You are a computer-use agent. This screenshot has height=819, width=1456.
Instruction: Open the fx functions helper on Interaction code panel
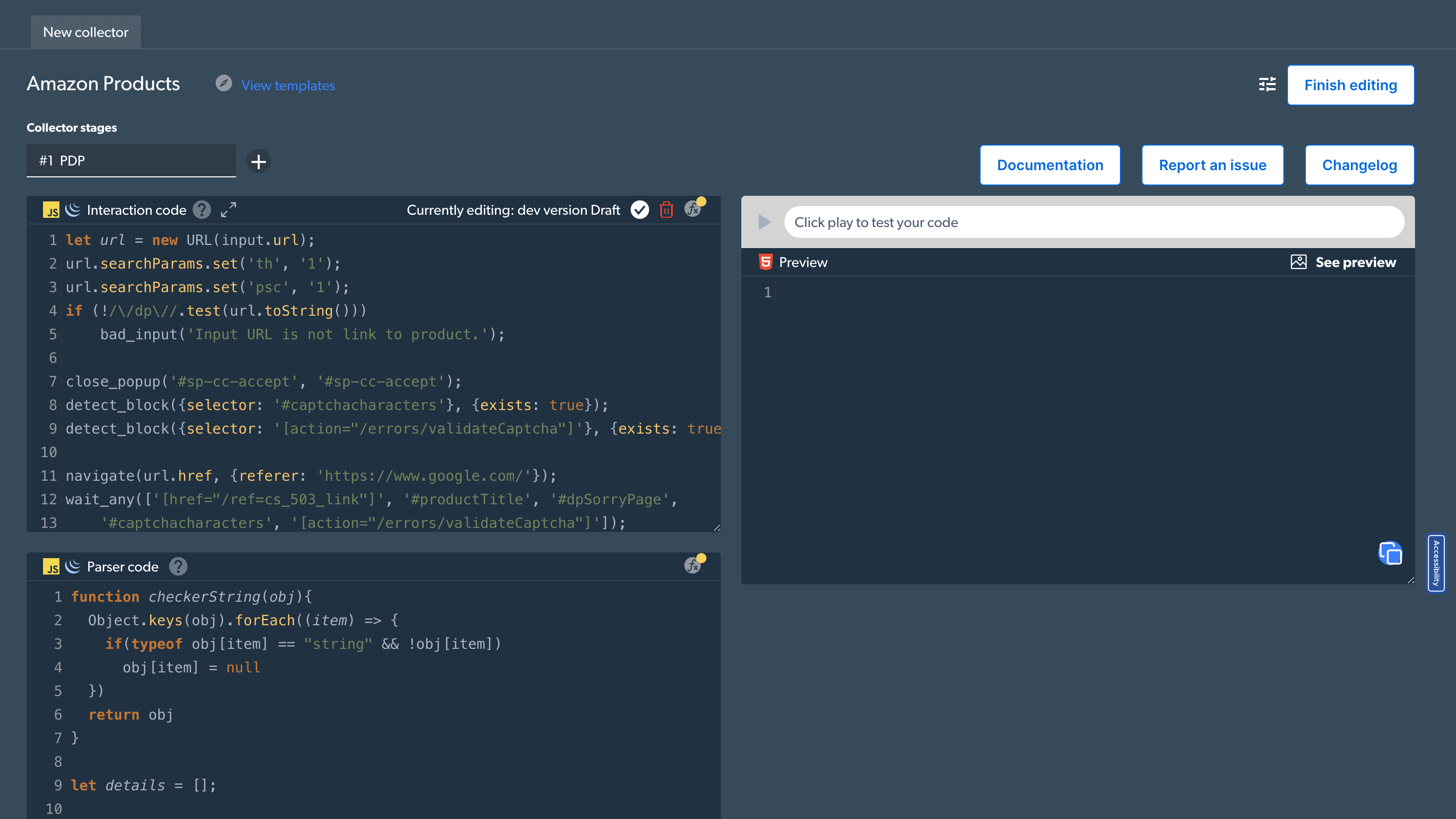(x=693, y=209)
